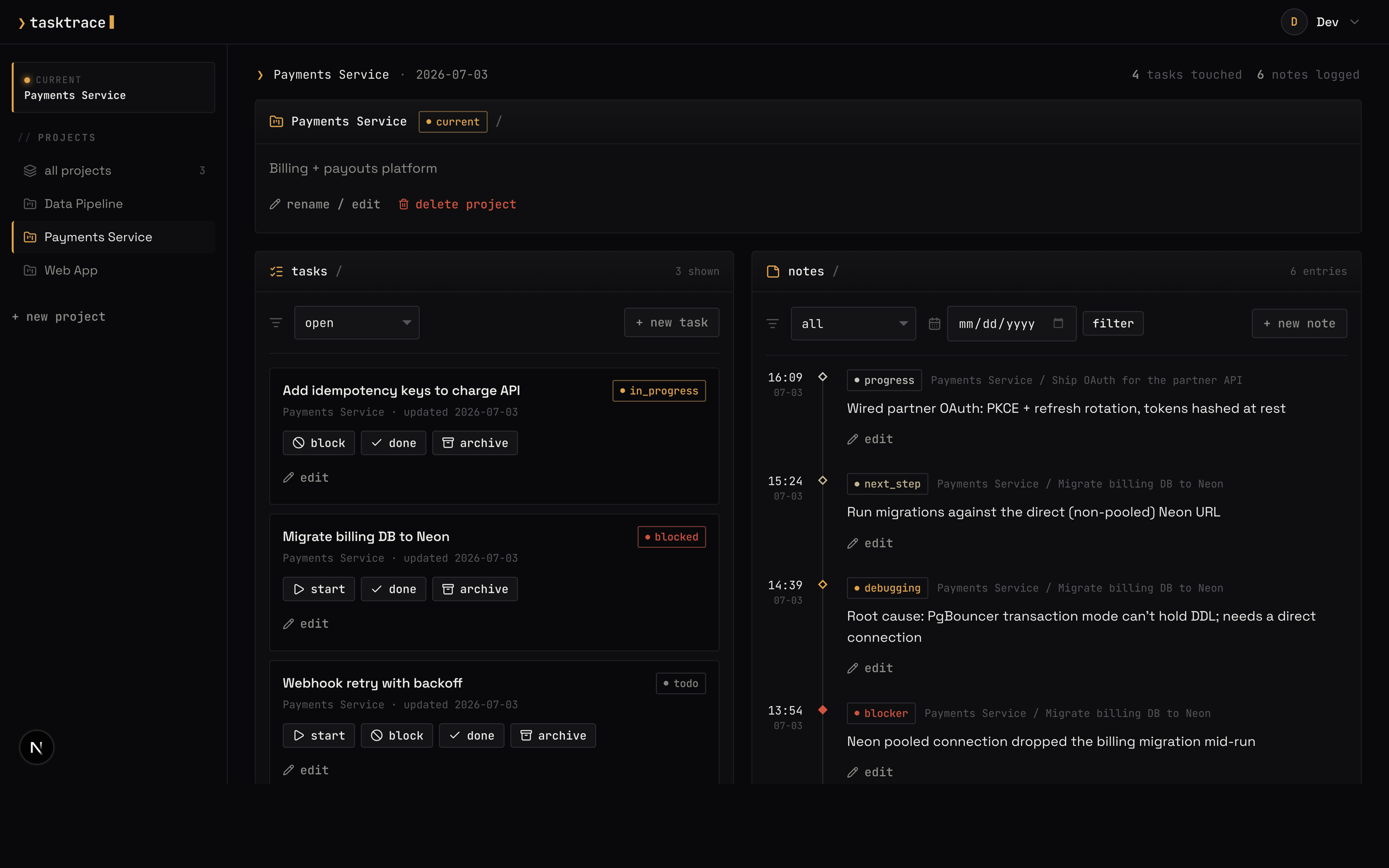Viewport: 1389px width, 868px height.
Task: Click the 14:39 timeline diamond marker
Action: [823, 584]
